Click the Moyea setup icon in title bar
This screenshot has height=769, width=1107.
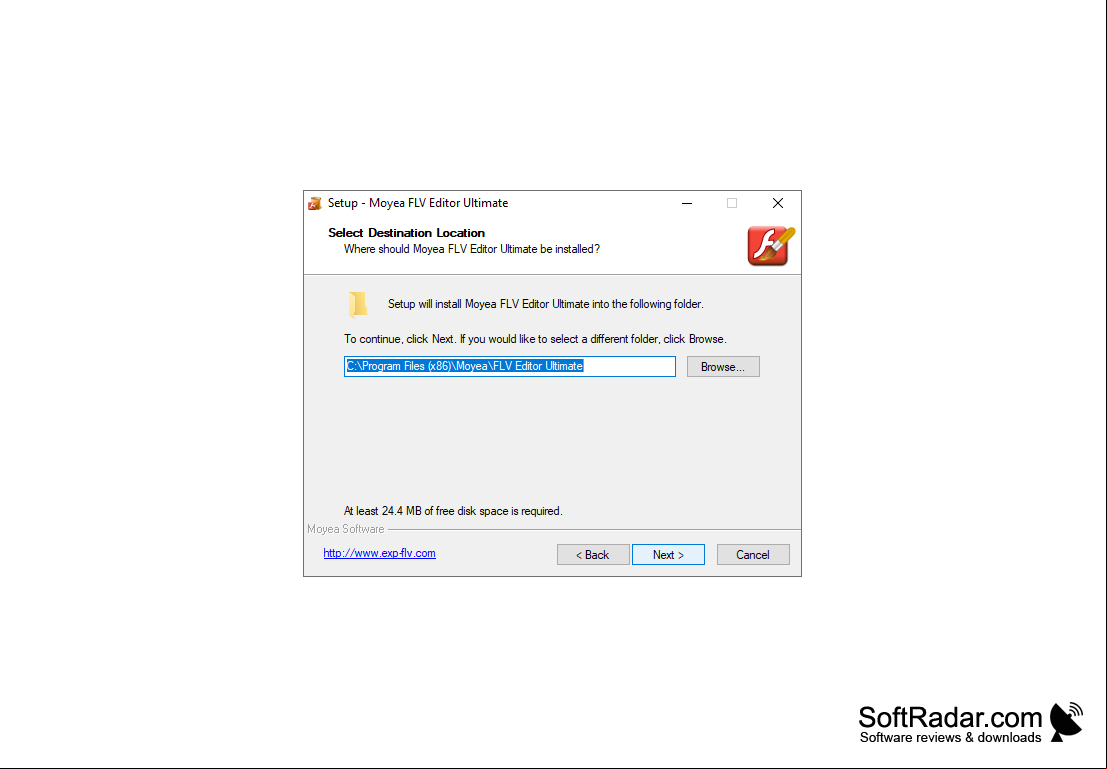(x=315, y=203)
